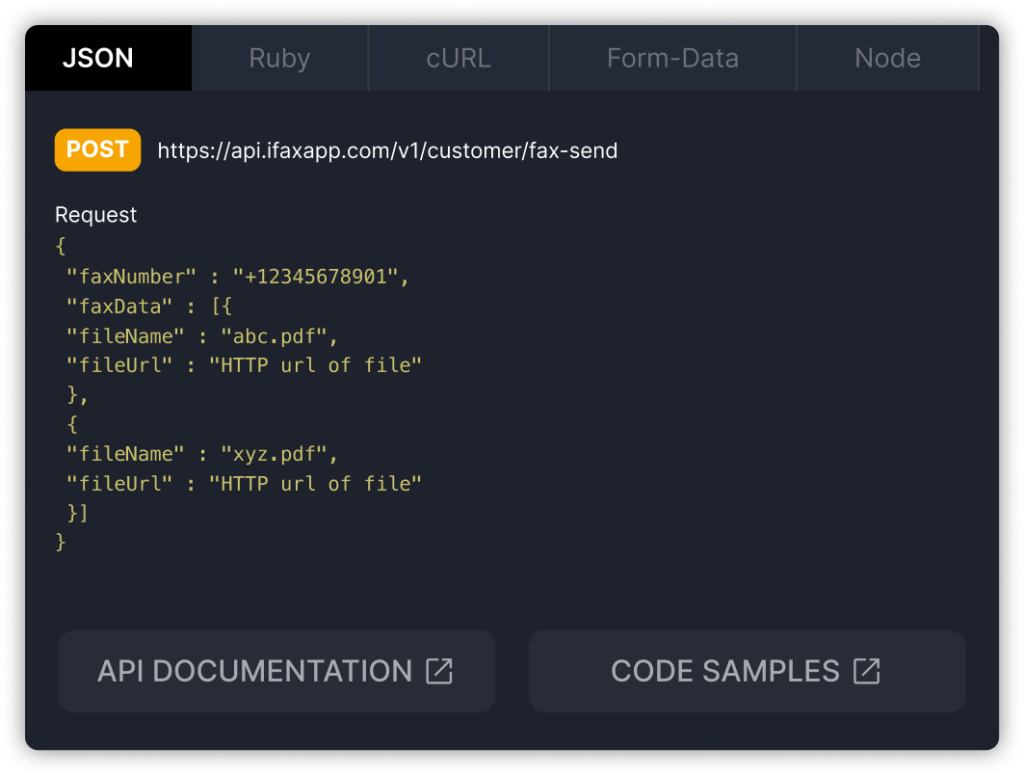Click the orange POST method badge
Image resolution: width=1024 pixels, height=775 pixels.
coord(97,150)
